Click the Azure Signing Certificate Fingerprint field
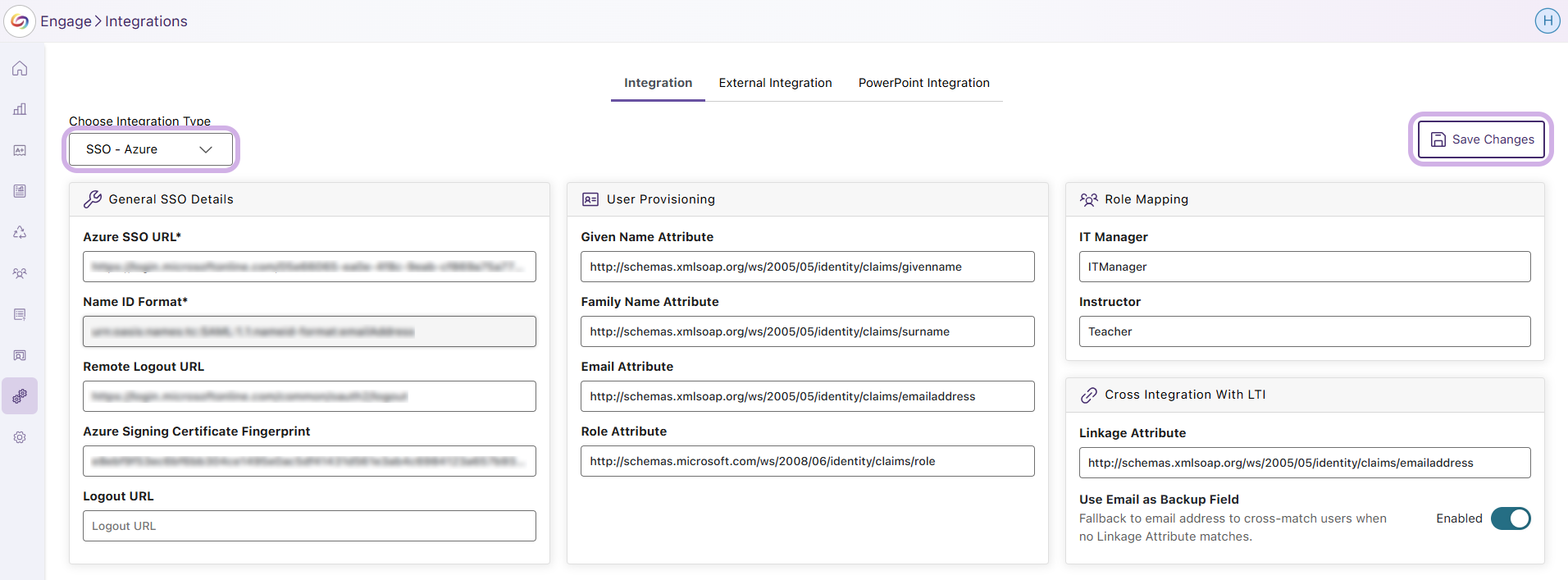The width and height of the screenshot is (1568, 580). click(309, 461)
